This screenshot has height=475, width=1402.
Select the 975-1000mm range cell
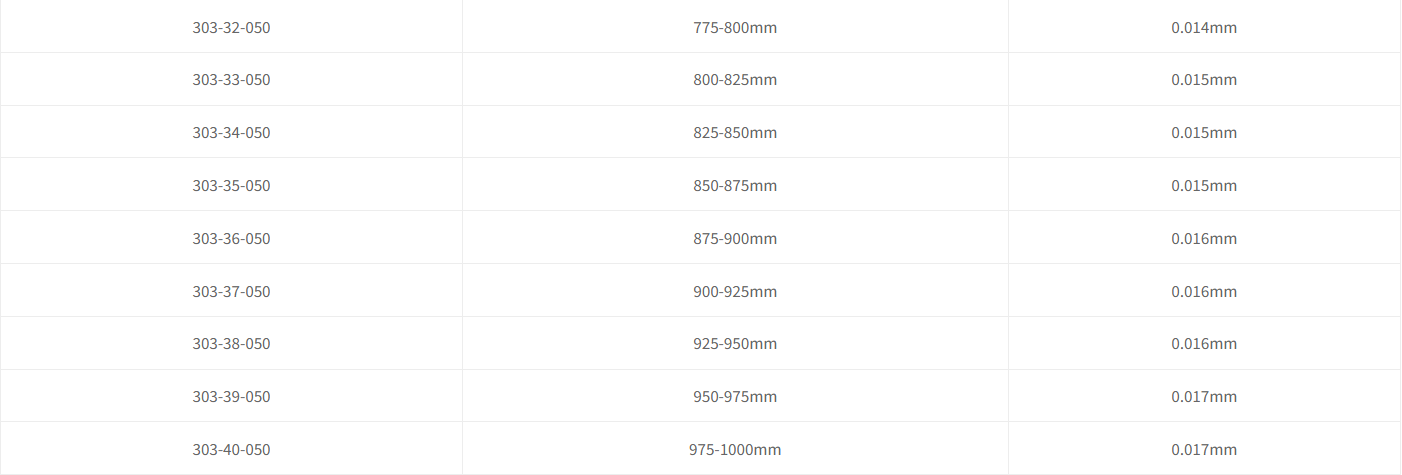coord(735,450)
